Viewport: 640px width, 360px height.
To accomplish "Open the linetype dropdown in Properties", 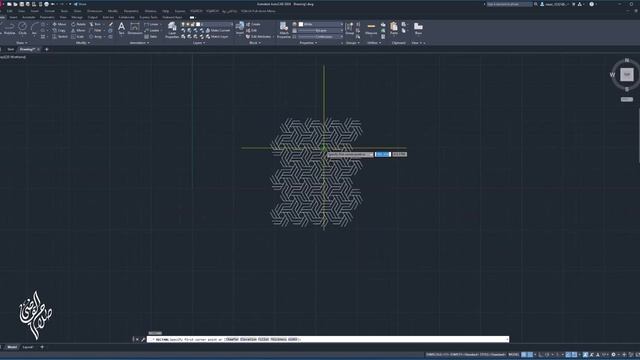I will click(321, 36).
